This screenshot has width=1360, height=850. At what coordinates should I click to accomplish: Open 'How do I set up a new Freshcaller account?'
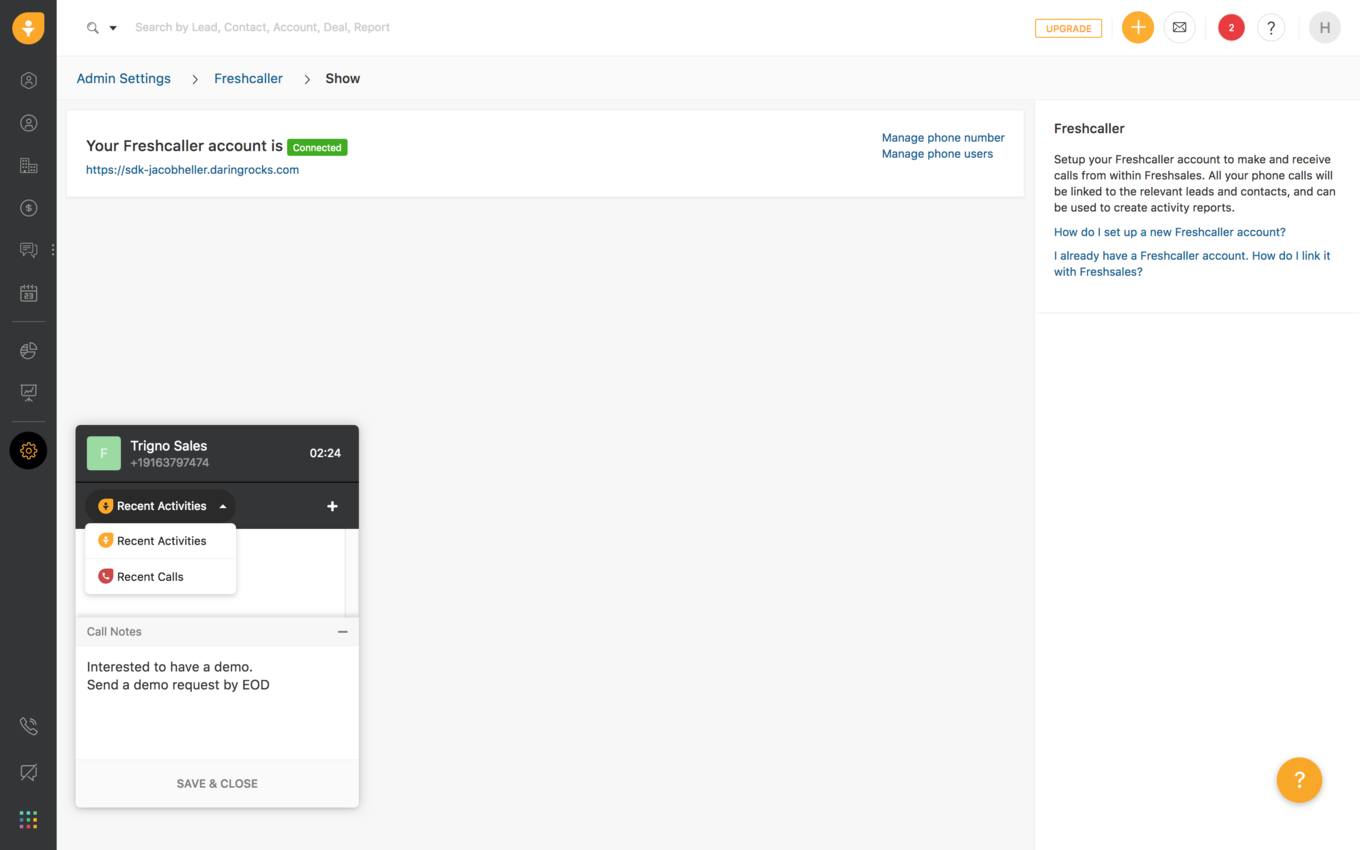(1170, 232)
